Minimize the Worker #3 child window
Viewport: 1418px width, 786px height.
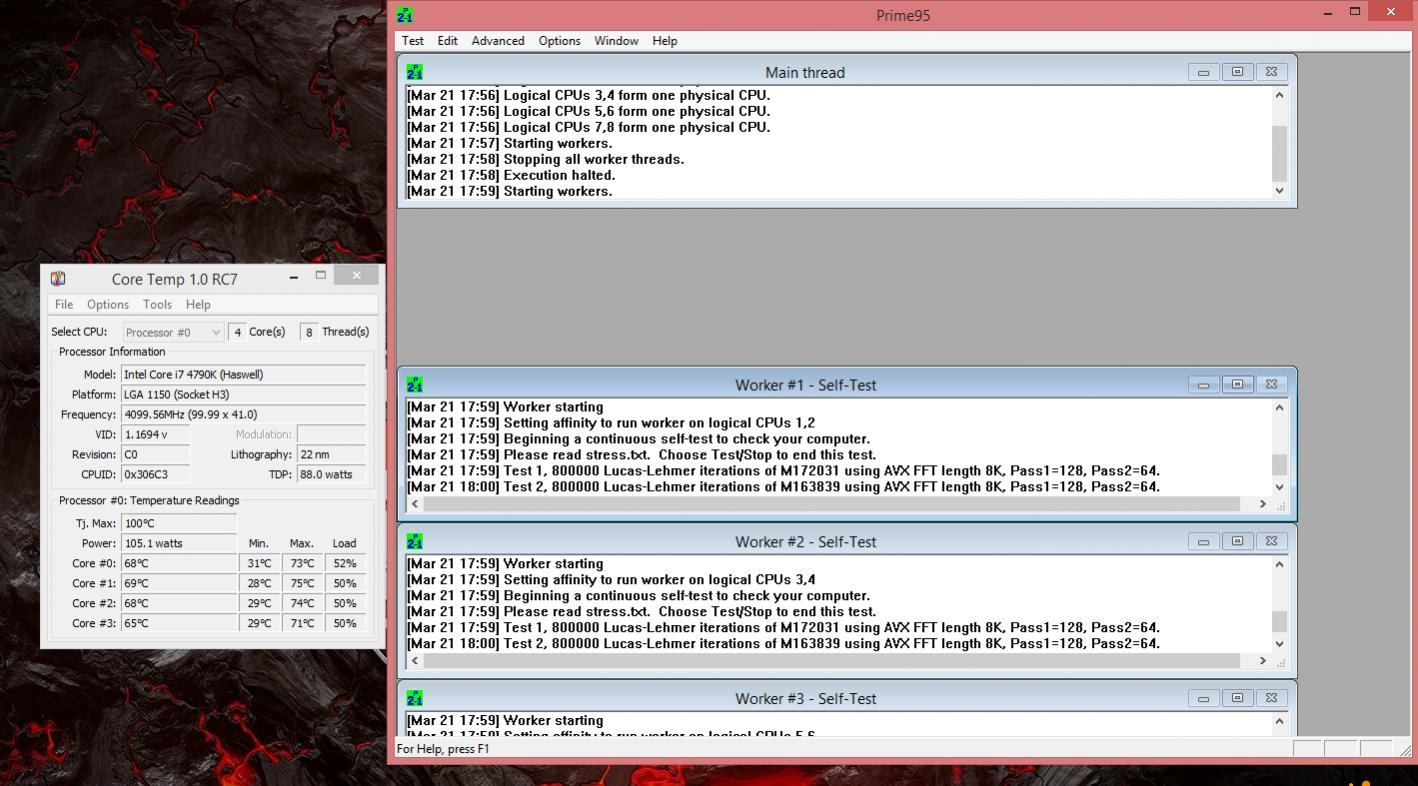1203,698
